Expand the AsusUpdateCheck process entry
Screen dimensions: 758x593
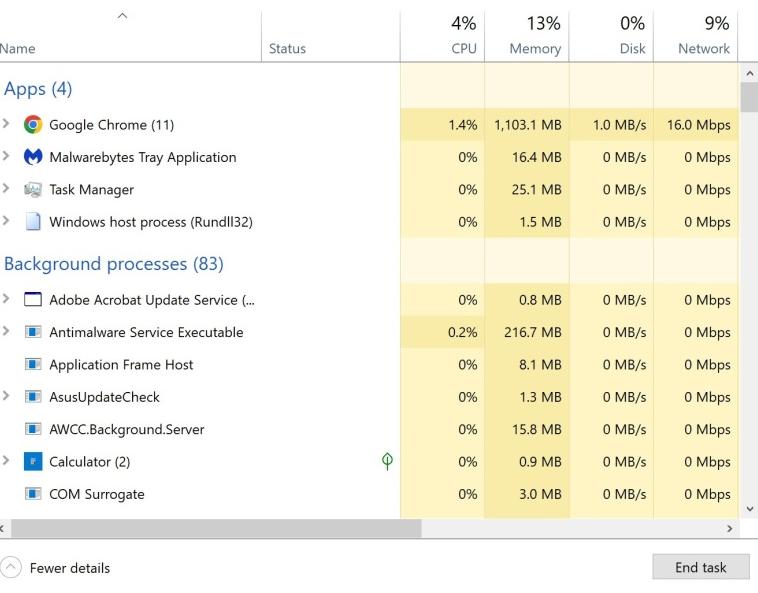point(8,397)
